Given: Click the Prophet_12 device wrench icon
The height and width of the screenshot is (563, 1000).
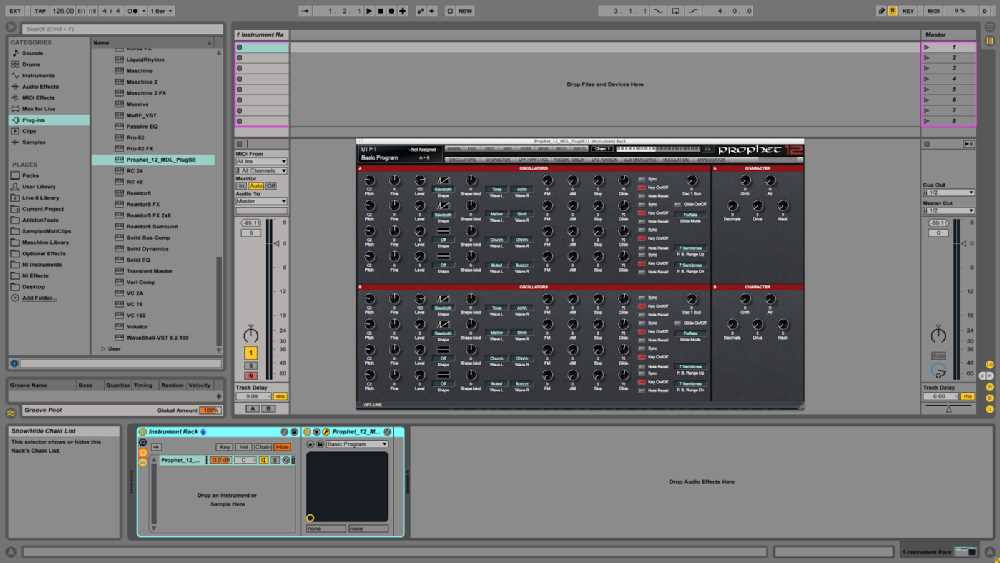Looking at the screenshot, I should (x=326, y=432).
